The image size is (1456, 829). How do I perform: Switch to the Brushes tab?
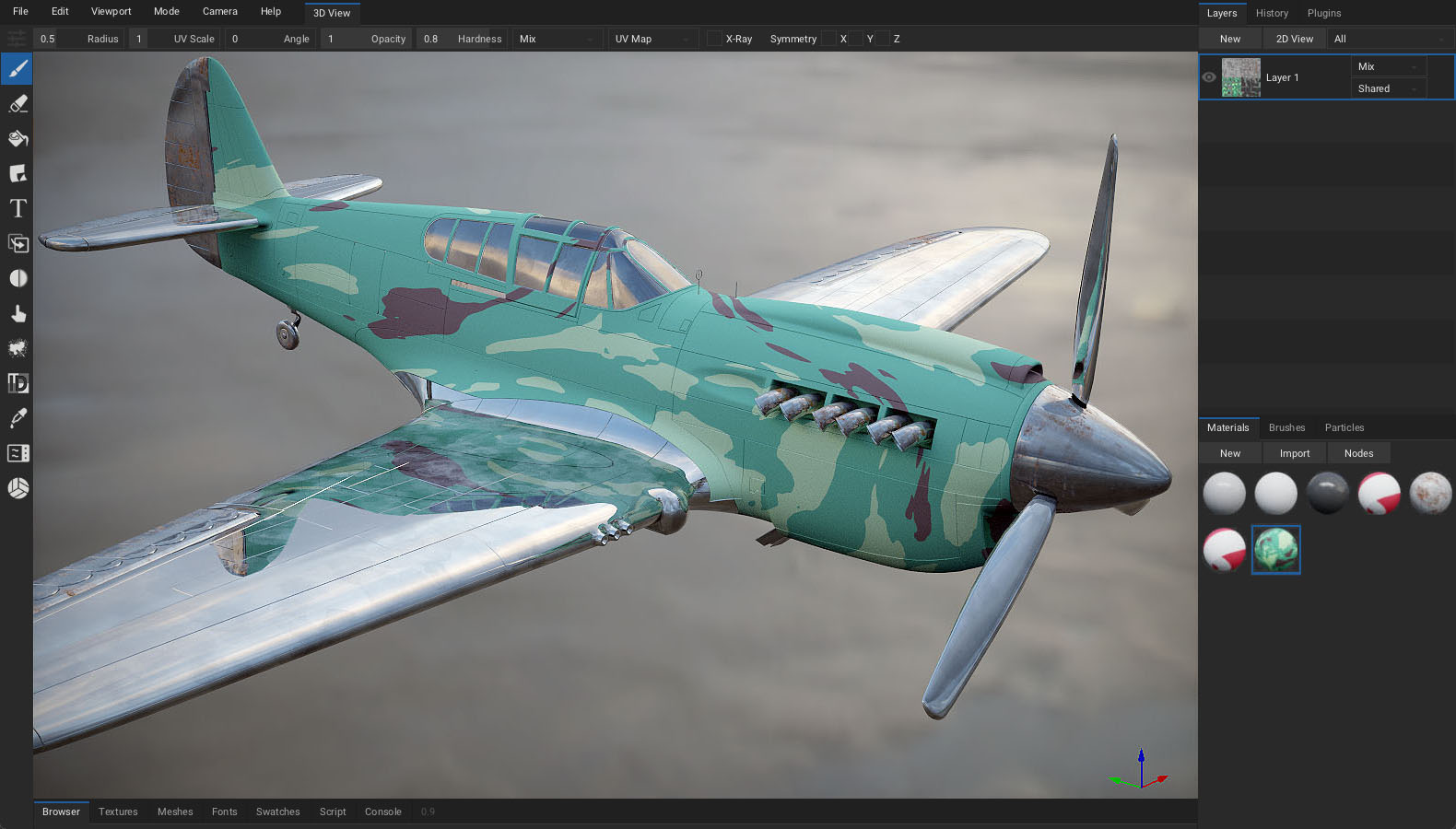point(1286,427)
